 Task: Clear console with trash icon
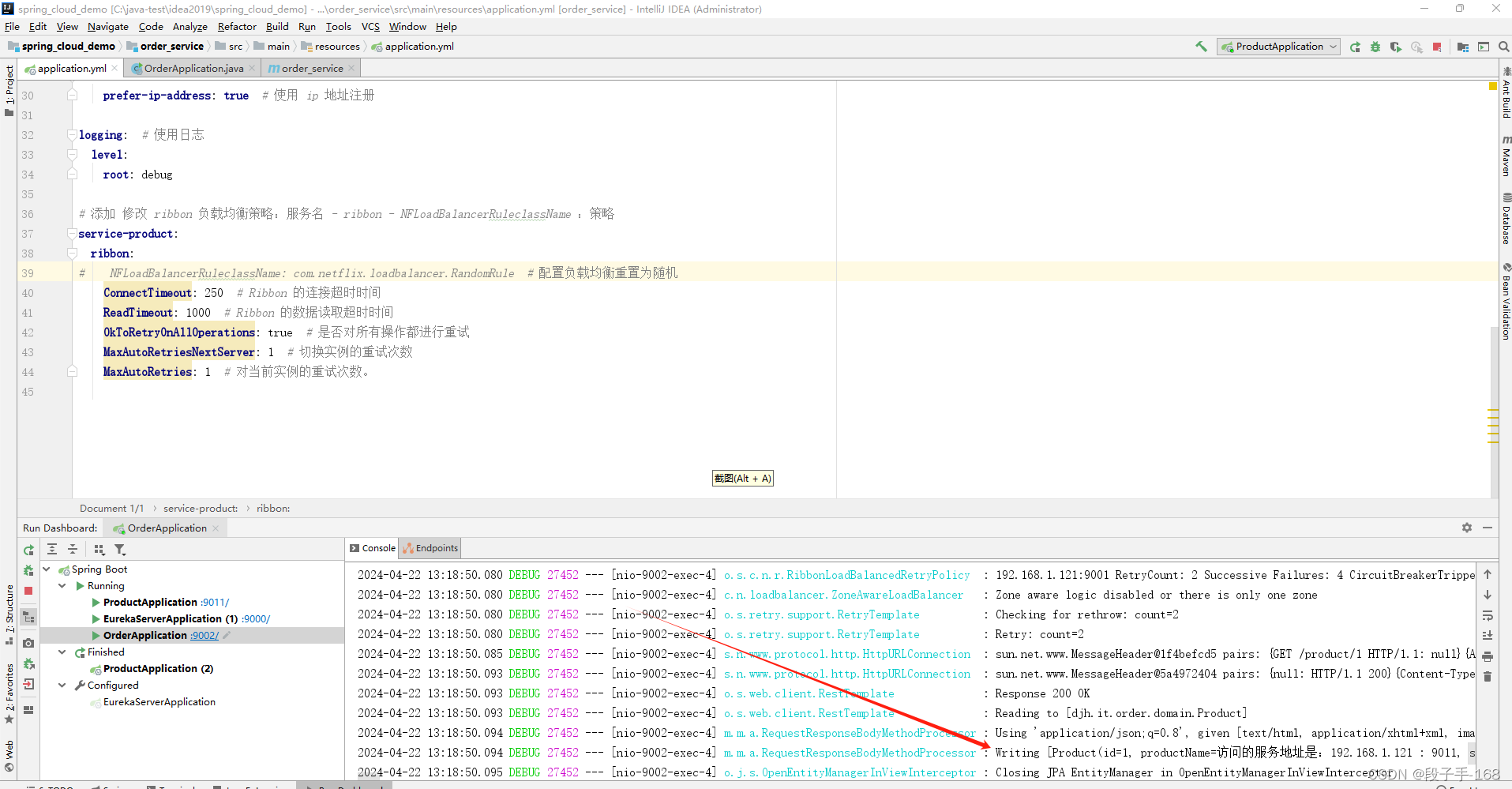click(1488, 677)
